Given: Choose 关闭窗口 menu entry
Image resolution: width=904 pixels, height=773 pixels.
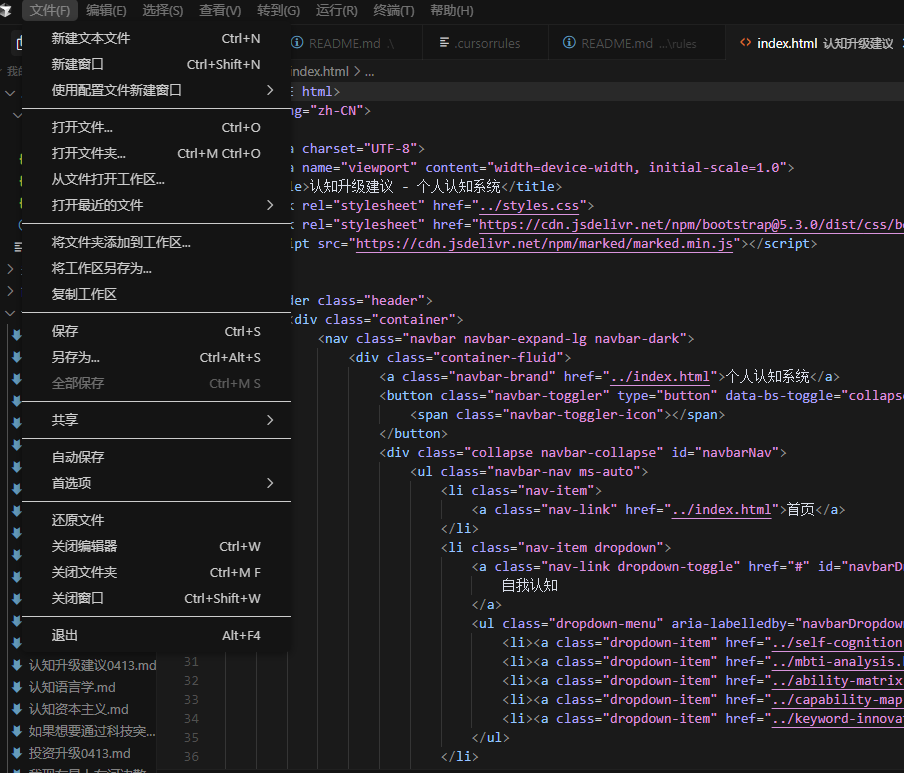Looking at the screenshot, I should click(156, 598).
